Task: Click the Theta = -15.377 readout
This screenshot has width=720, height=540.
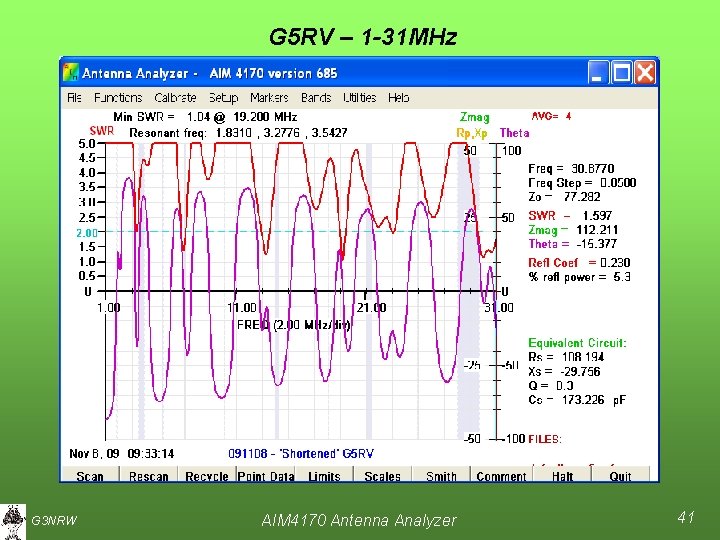Action: click(x=573, y=244)
